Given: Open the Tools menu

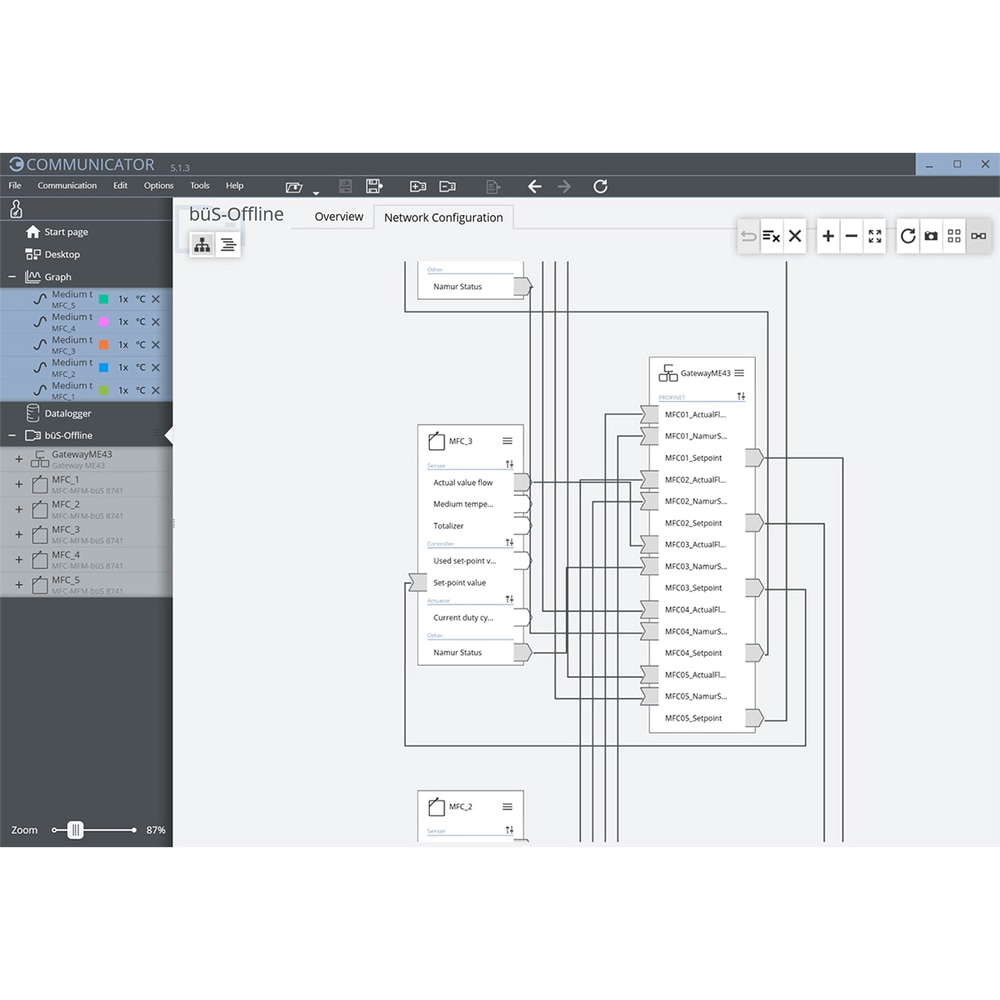Looking at the screenshot, I should coord(200,186).
